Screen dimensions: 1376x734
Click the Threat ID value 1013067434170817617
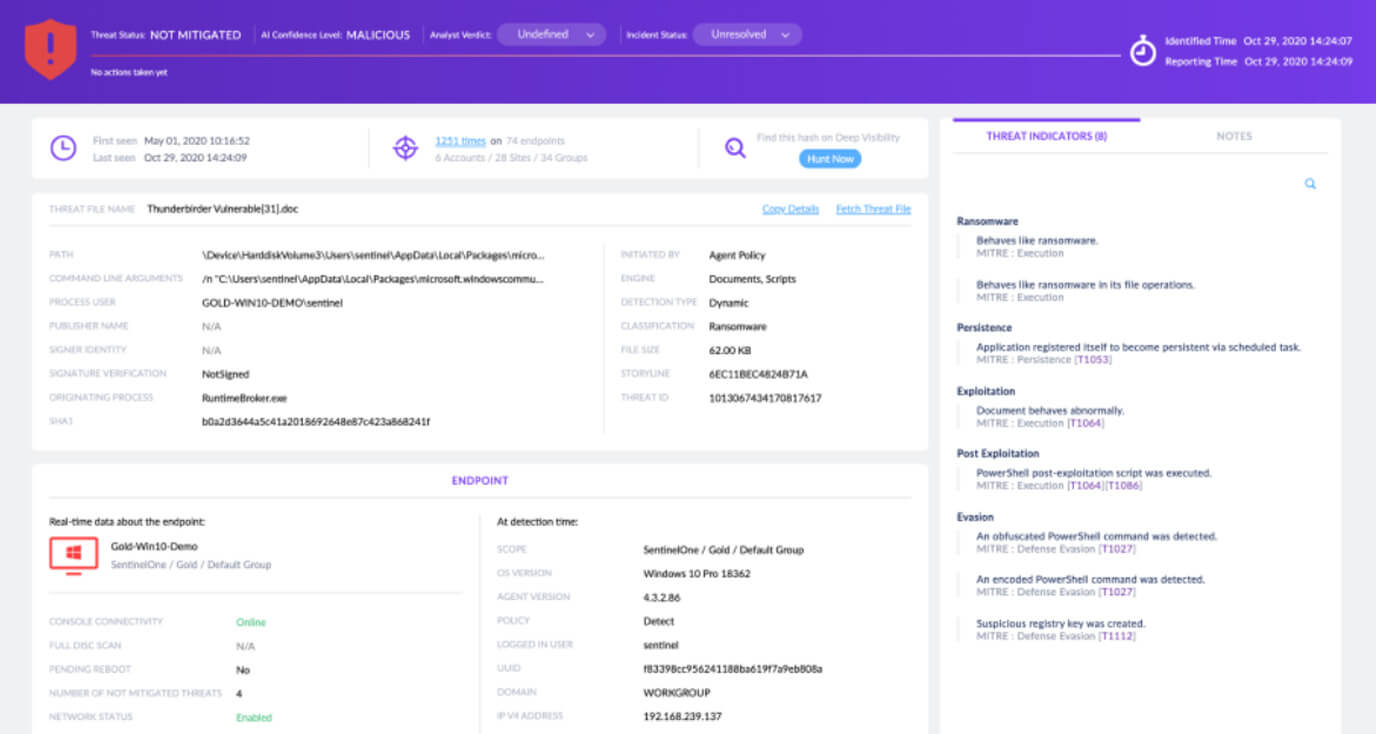765,398
